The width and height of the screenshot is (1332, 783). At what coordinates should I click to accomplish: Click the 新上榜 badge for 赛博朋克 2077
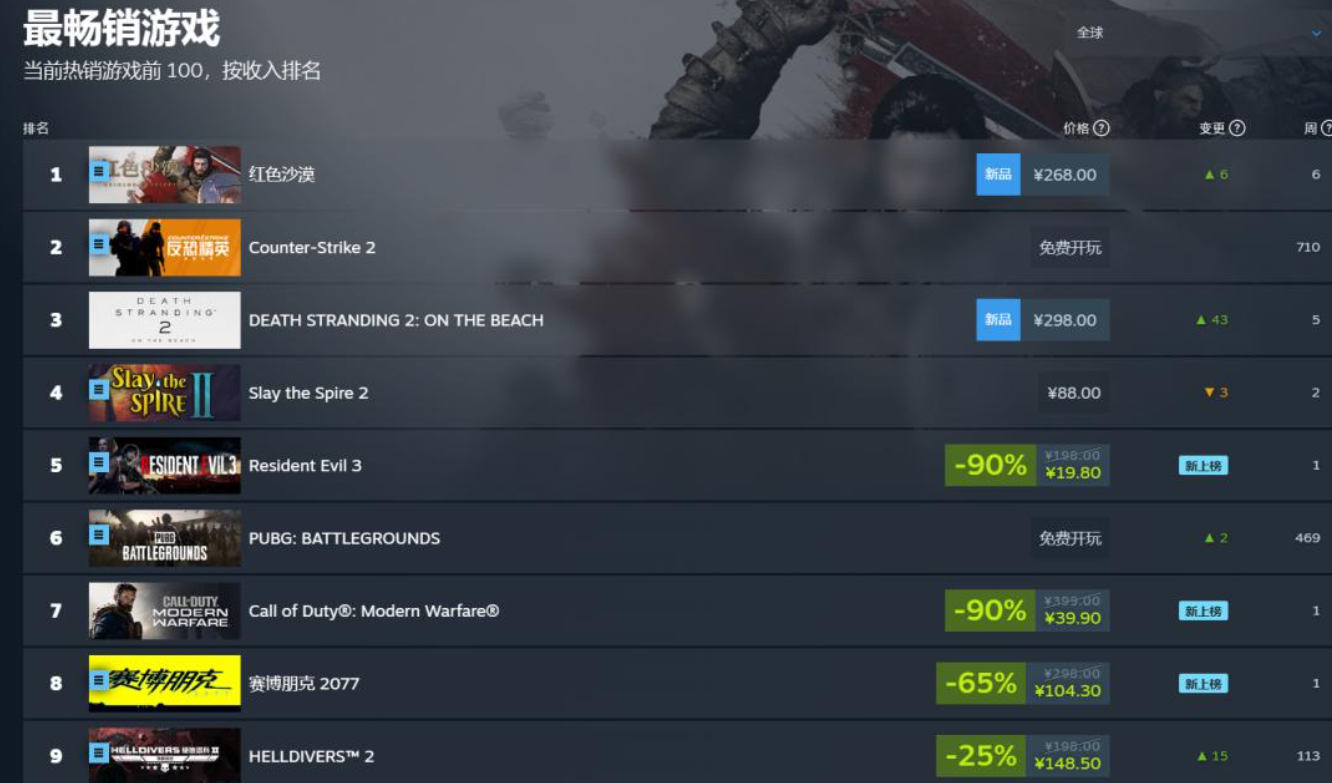pos(1203,684)
